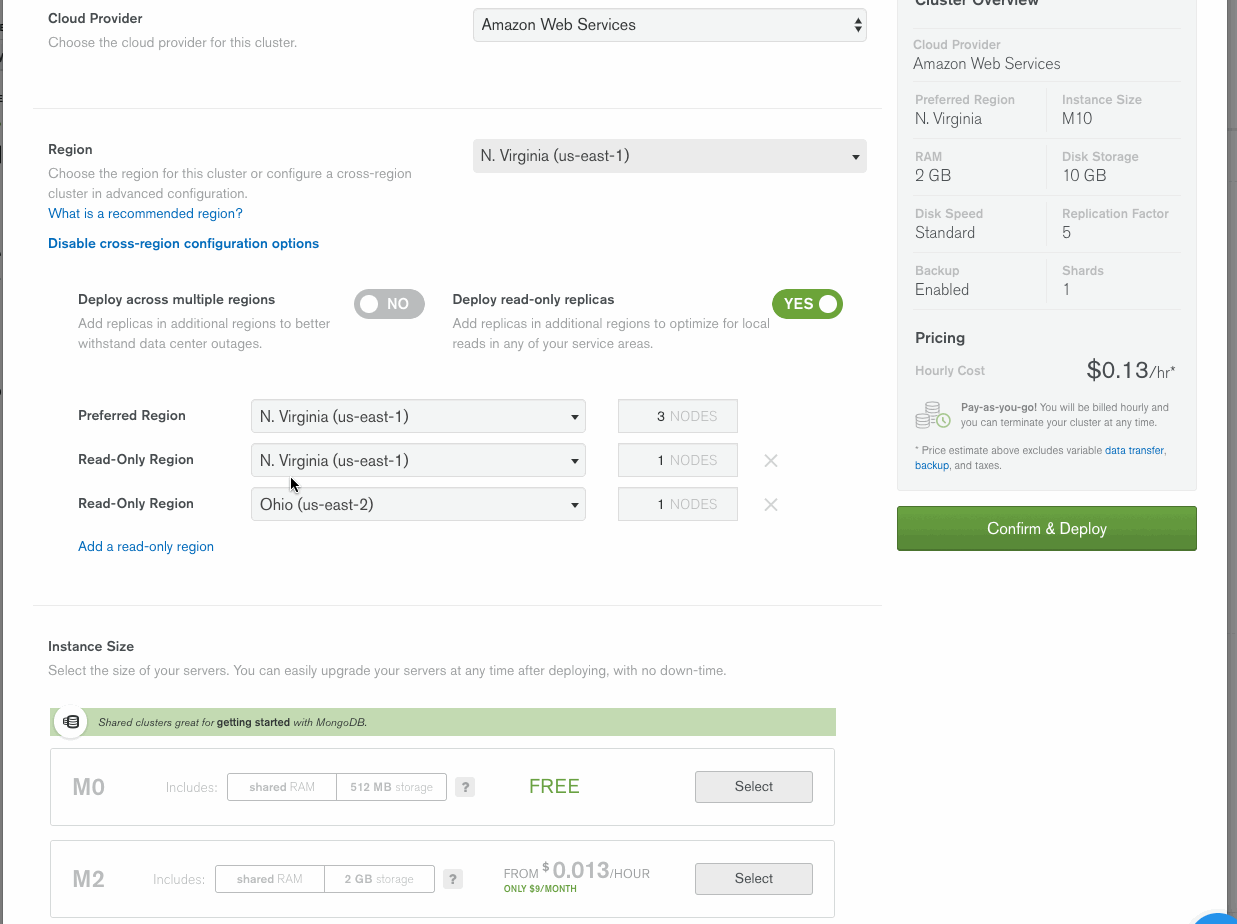The image size is (1237, 924).
Task: Click the 3 NODES input field
Action: click(677, 416)
